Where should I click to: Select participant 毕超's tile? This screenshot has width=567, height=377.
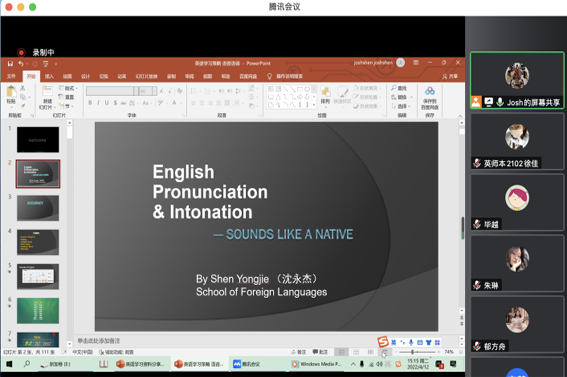click(x=517, y=202)
